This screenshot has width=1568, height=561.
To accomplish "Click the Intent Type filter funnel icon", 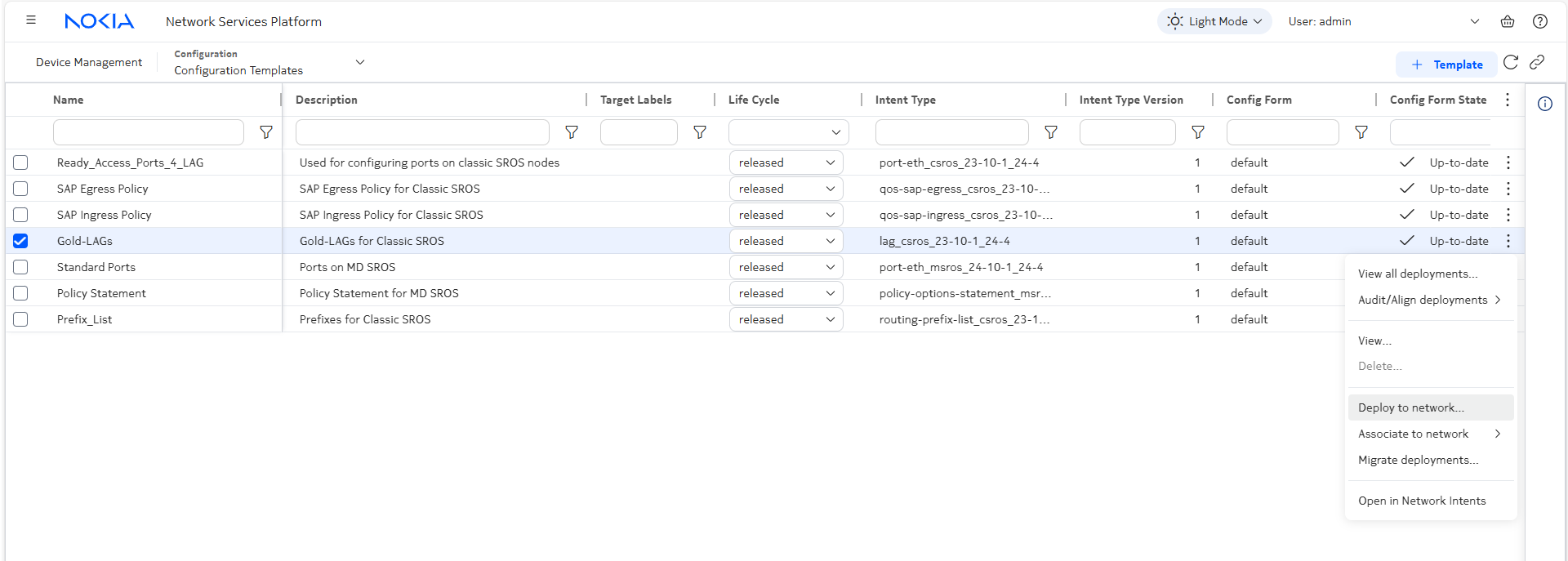I will 1051,132.
